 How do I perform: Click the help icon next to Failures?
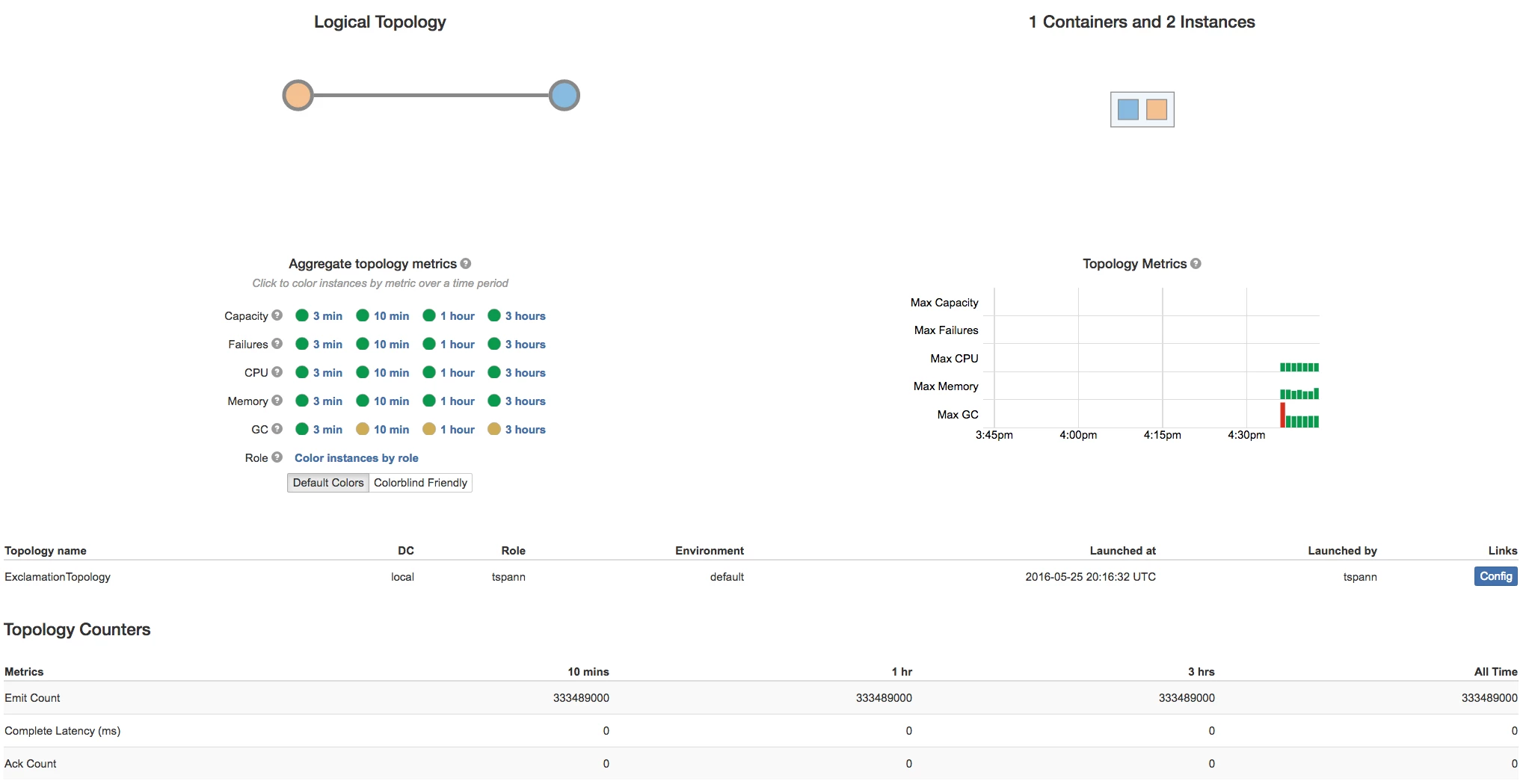pos(277,344)
